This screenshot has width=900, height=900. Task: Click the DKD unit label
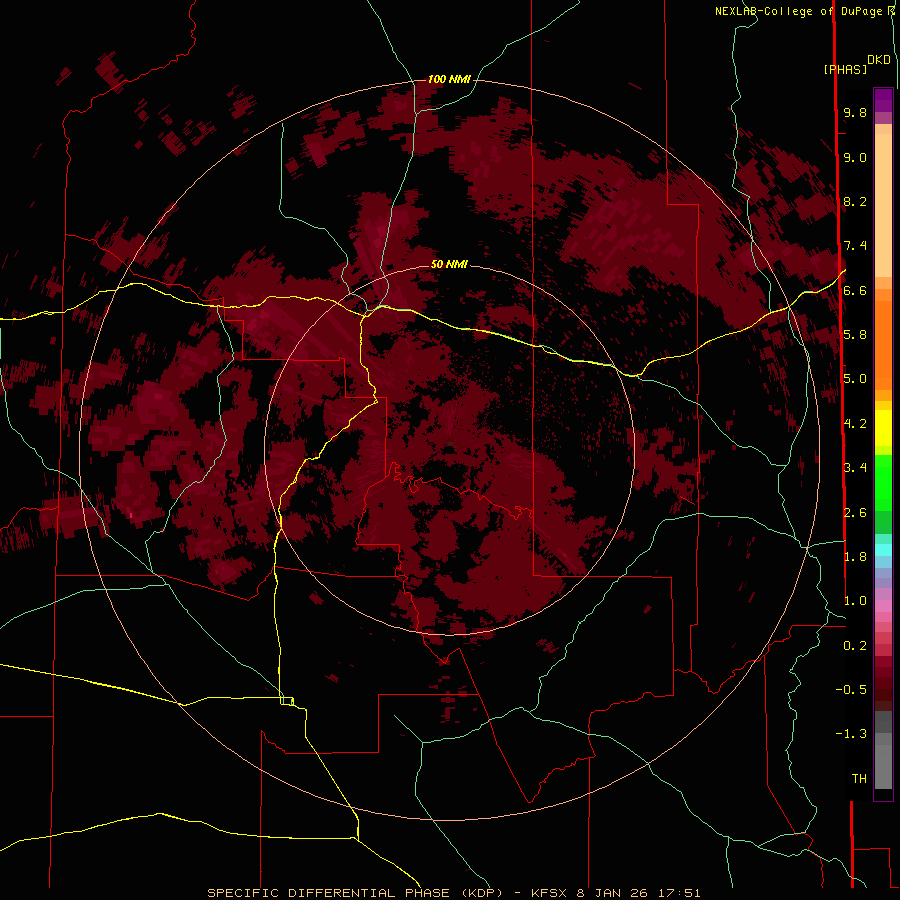point(879,60)
